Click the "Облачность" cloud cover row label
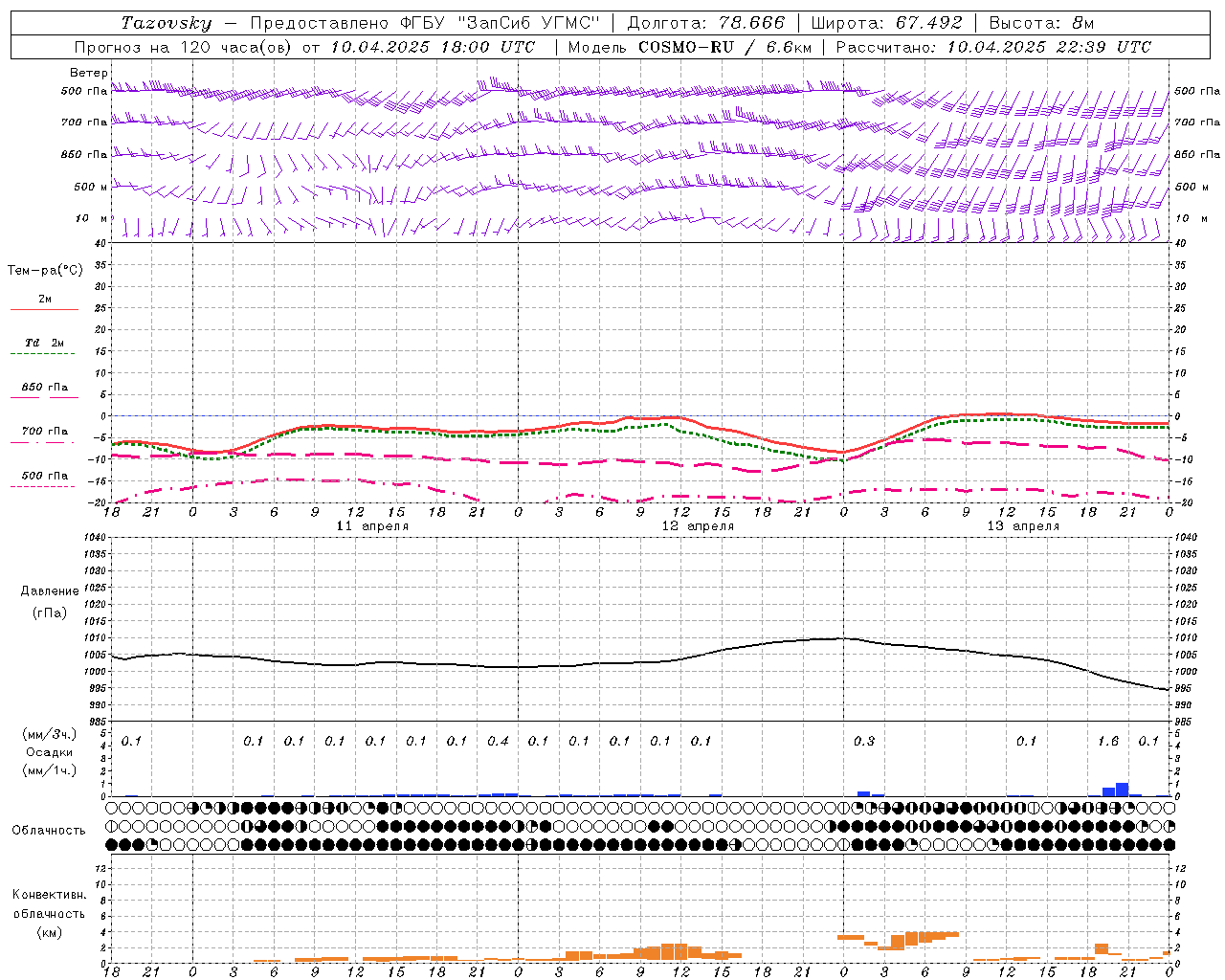 pos(49,830)
